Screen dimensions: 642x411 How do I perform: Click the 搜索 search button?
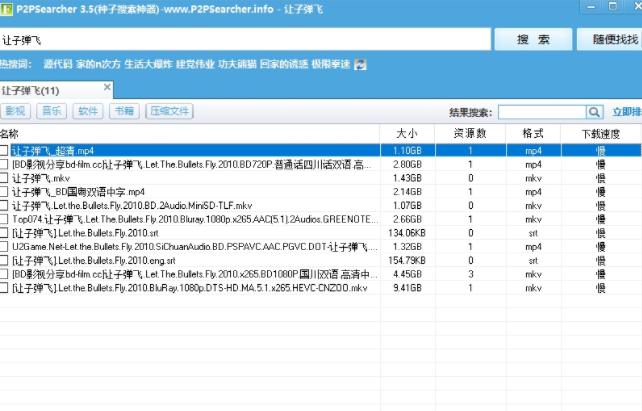click(533, 39)
